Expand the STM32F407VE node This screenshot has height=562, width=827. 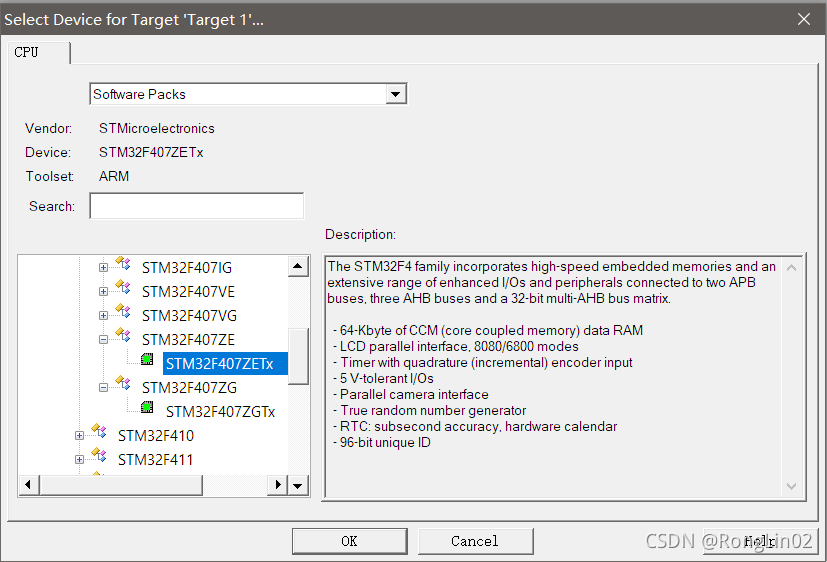tap(103, 292)
